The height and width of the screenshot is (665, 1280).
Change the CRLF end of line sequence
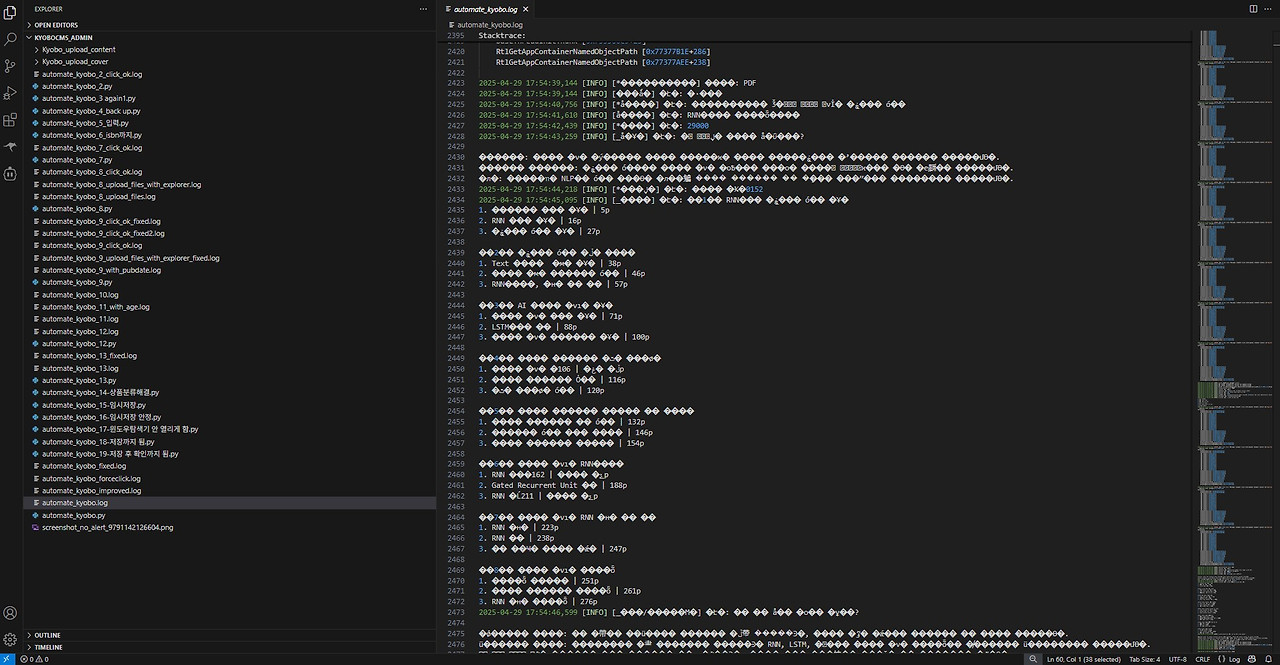coord(1202,659)
